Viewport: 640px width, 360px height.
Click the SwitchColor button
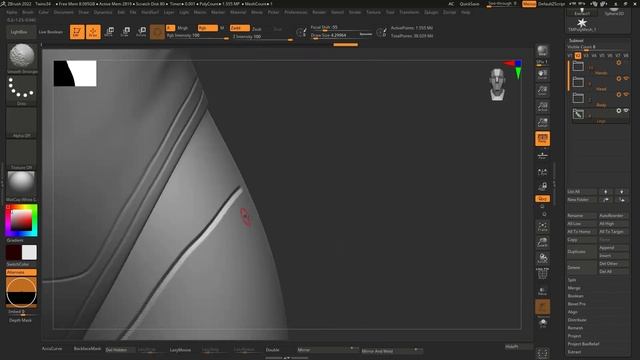(21, 264)
